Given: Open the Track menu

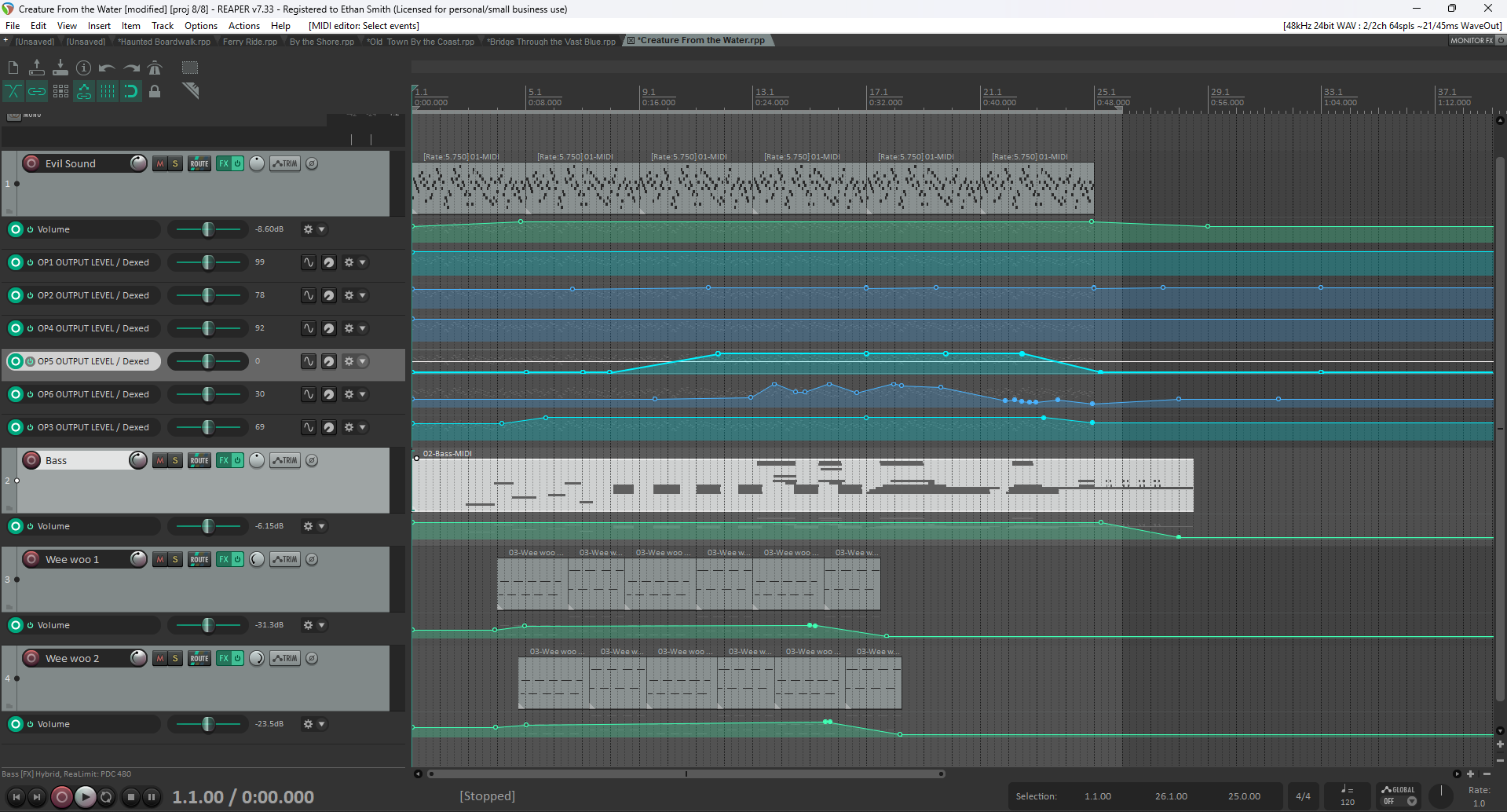Looking at the screenshot, I should coord(163,26).
